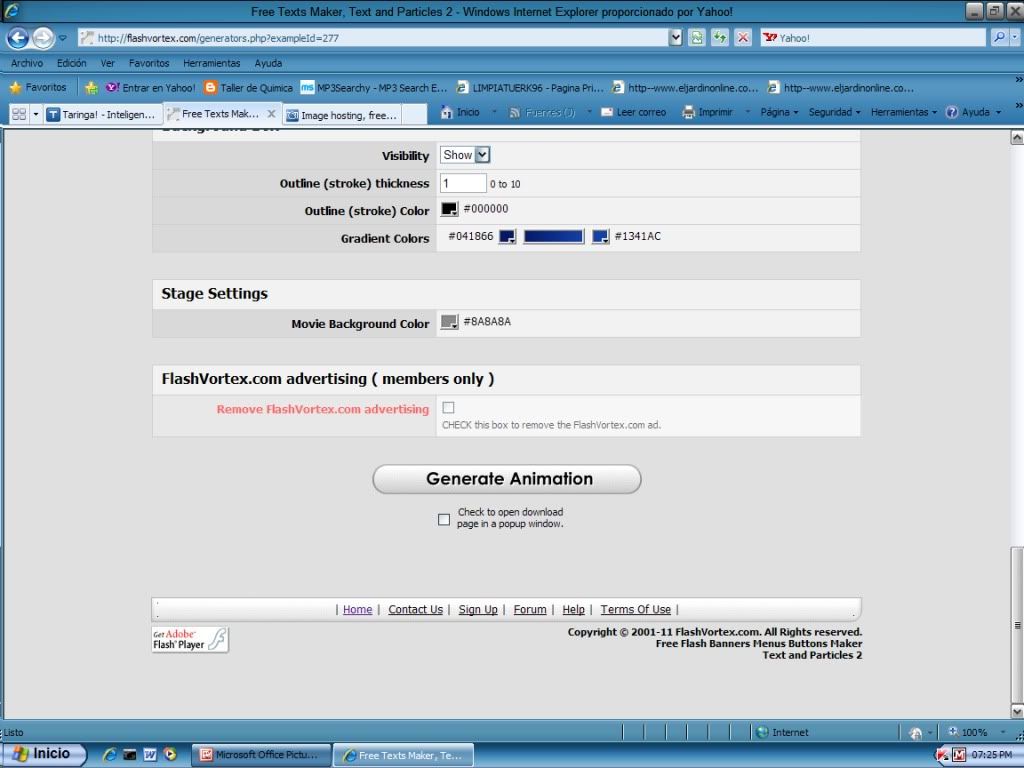1024x768 pixels.
Task: Switch to the Taringa! tab
Action: pyautogui.click(x=103, y=114)
